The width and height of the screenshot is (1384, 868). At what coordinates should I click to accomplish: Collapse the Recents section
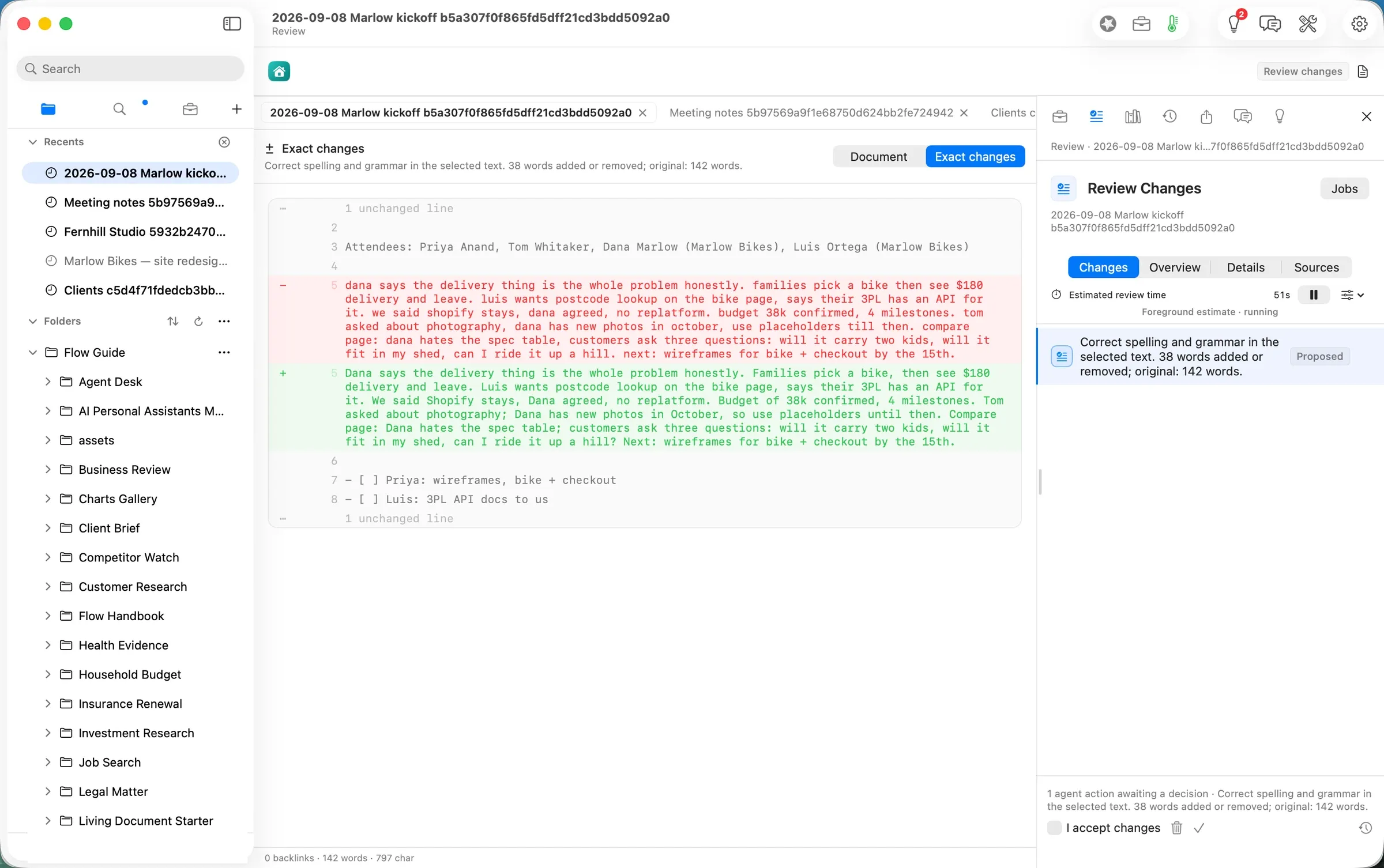[33, 142]
